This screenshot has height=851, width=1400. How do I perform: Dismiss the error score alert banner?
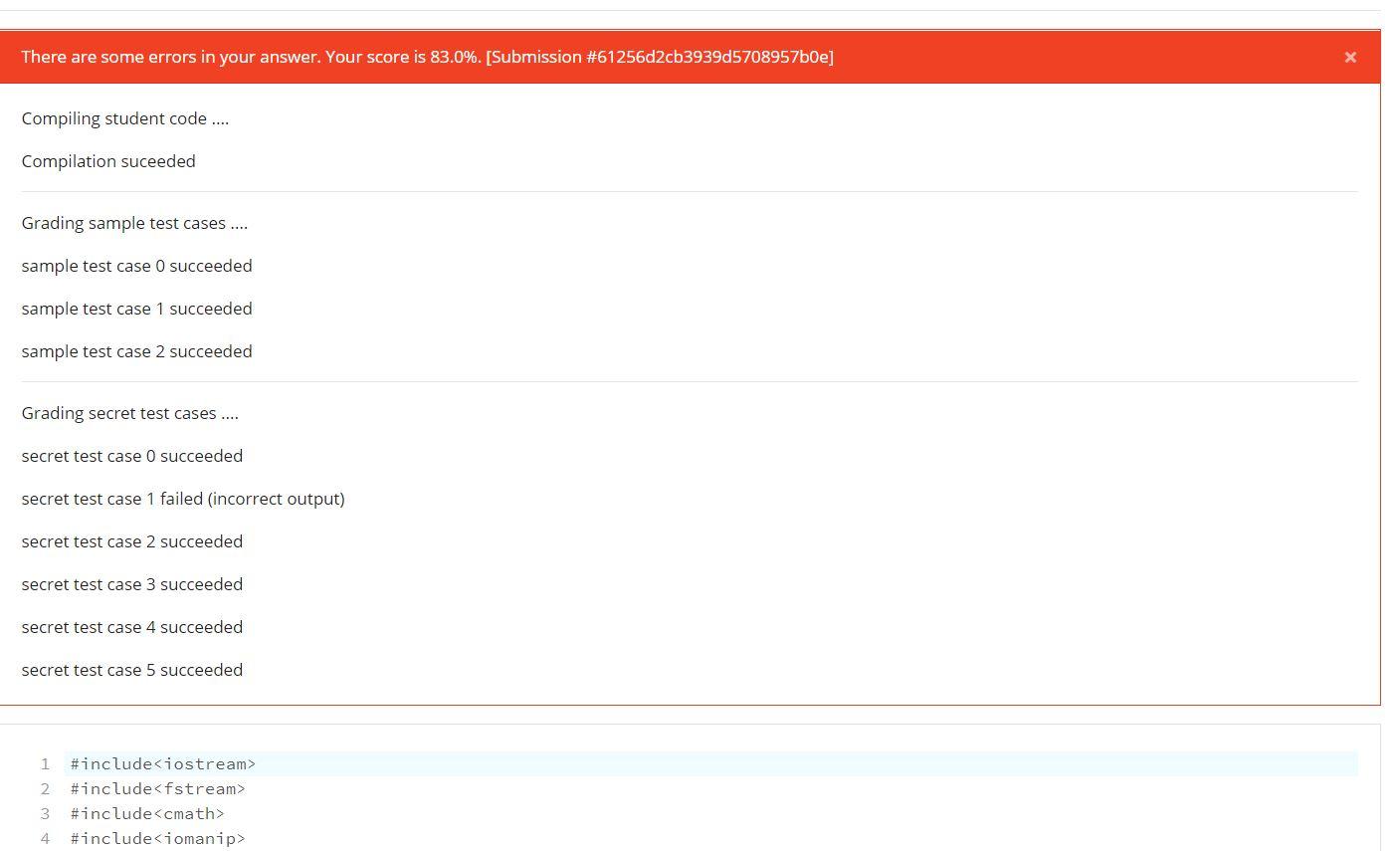point(1350,58)
